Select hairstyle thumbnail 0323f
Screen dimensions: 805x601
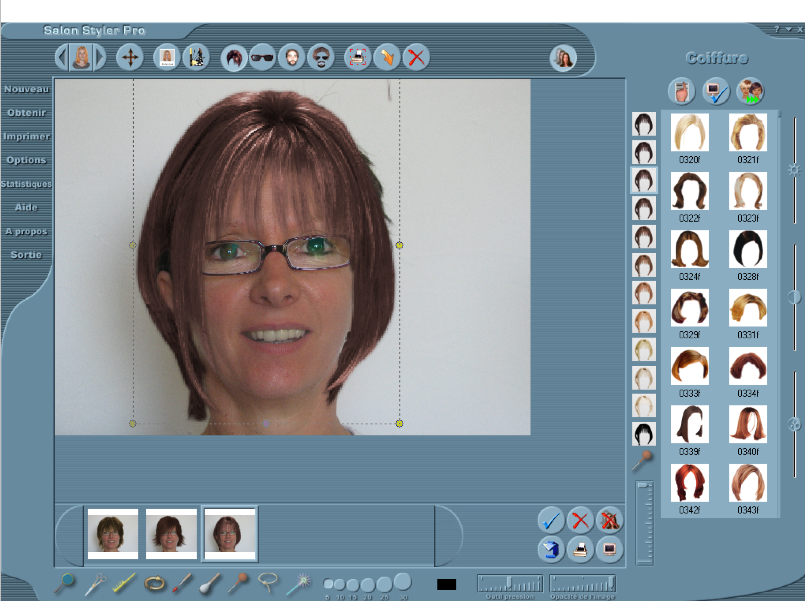748,191
